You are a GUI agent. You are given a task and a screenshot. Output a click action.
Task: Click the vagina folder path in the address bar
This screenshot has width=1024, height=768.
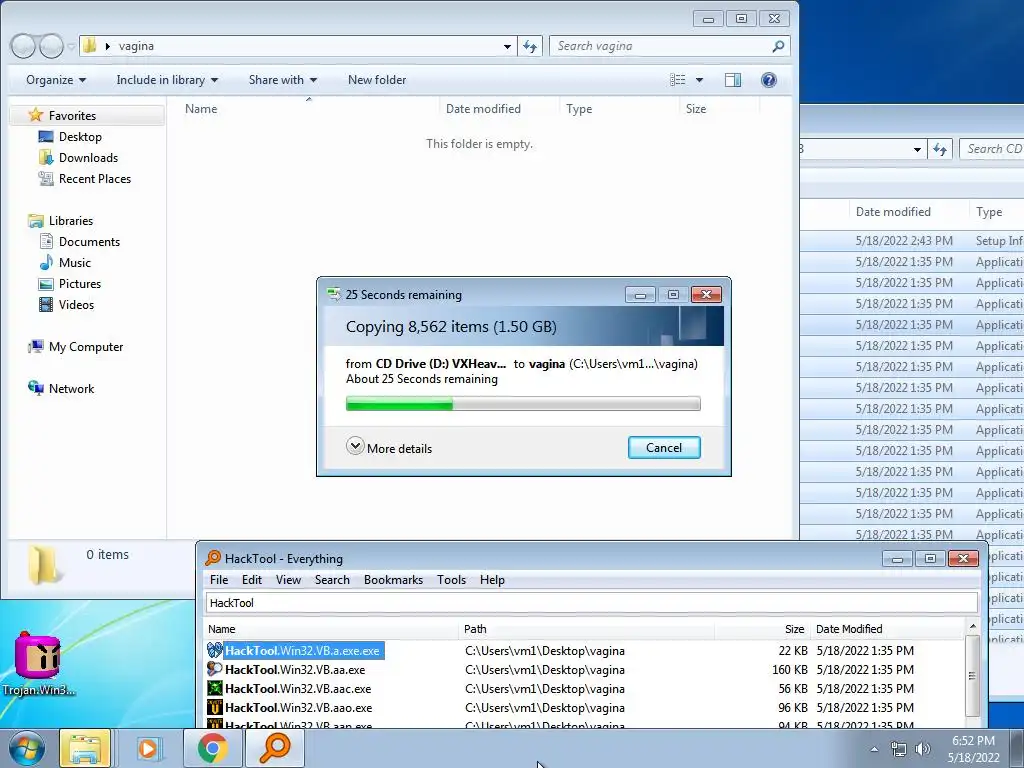[x=136, y=46]
